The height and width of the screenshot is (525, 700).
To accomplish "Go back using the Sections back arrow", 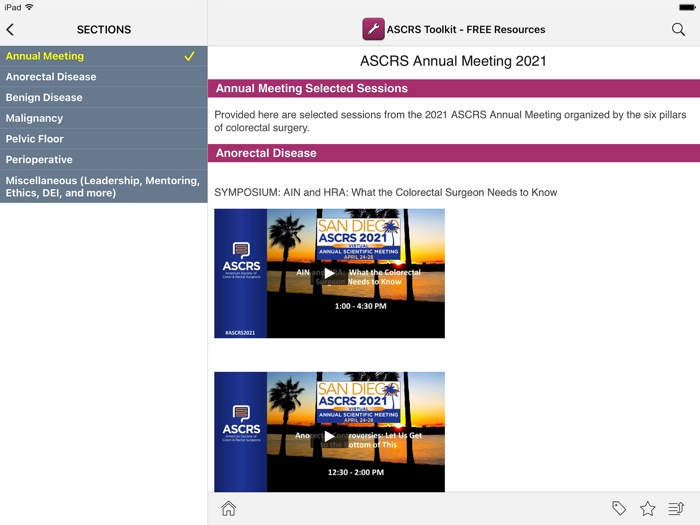I will (x=10, y=29).
